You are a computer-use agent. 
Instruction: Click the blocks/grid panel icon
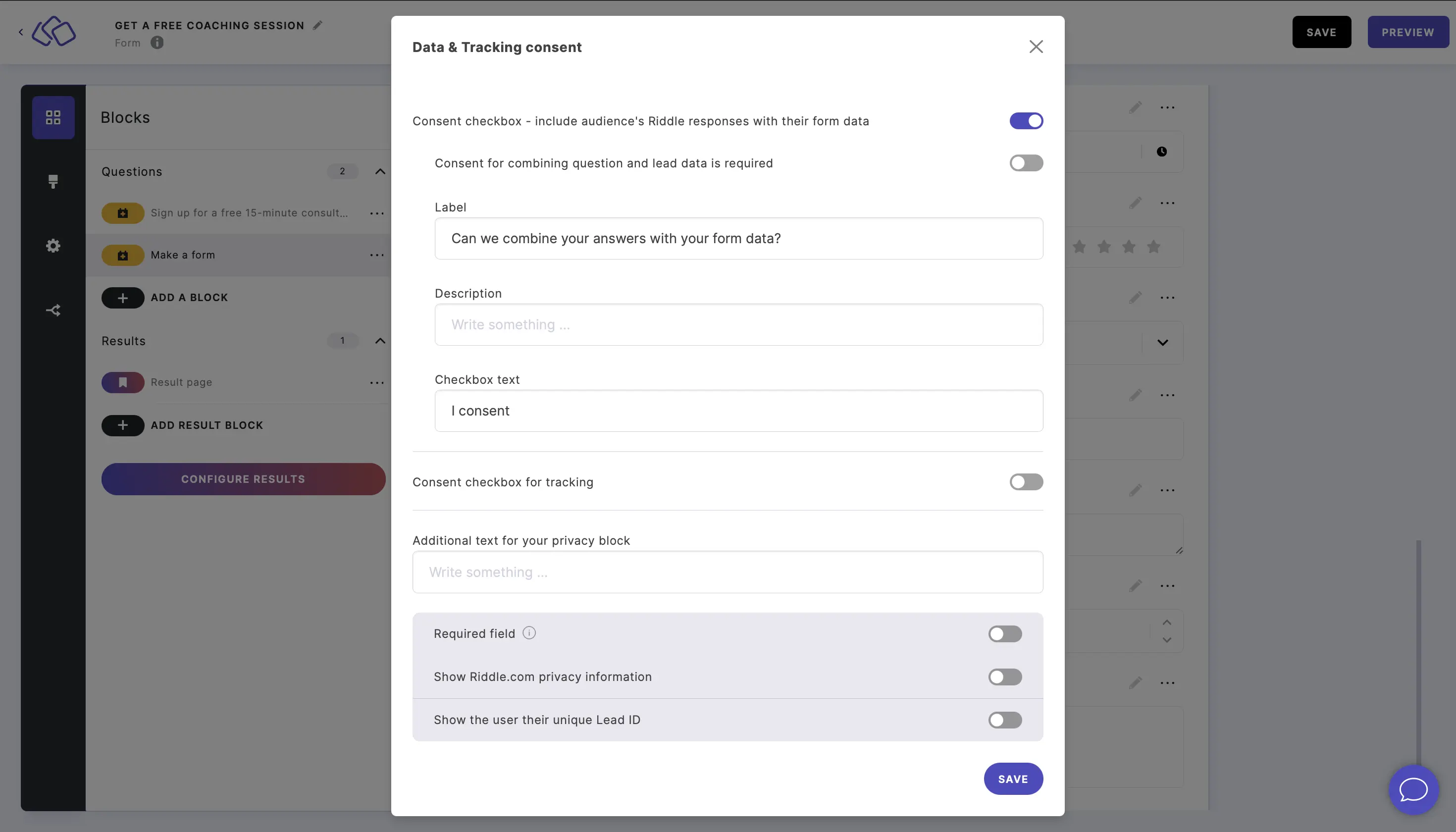[x=53, y=117]
